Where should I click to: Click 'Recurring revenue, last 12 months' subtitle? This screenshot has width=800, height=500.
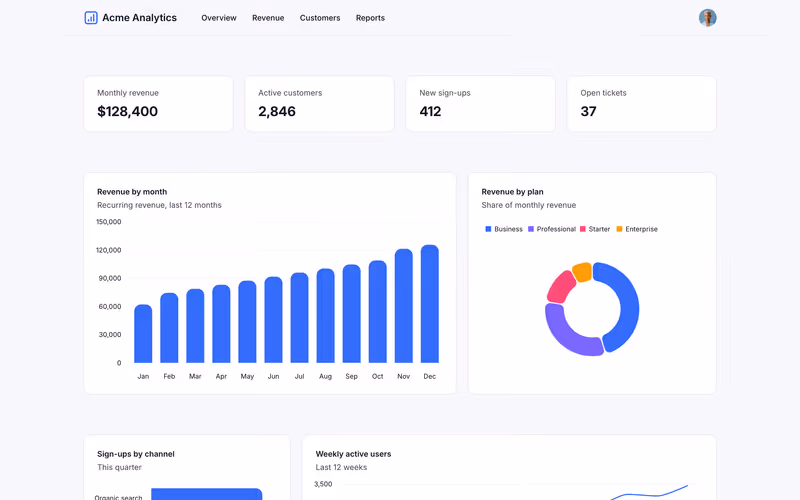point(159,205)
